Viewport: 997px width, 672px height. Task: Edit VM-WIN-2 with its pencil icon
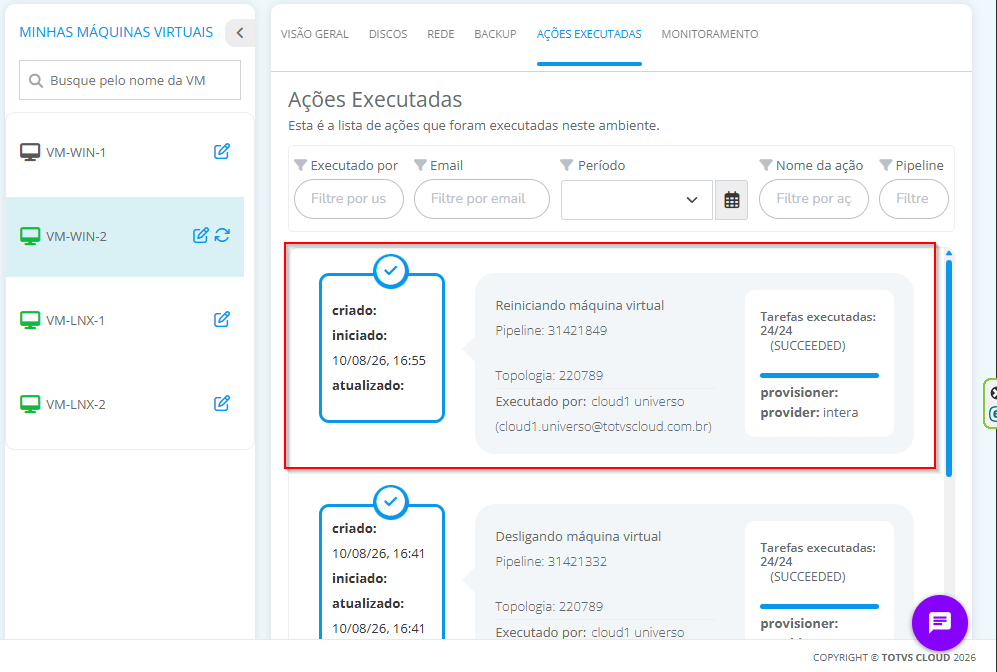tap(200, 235)
